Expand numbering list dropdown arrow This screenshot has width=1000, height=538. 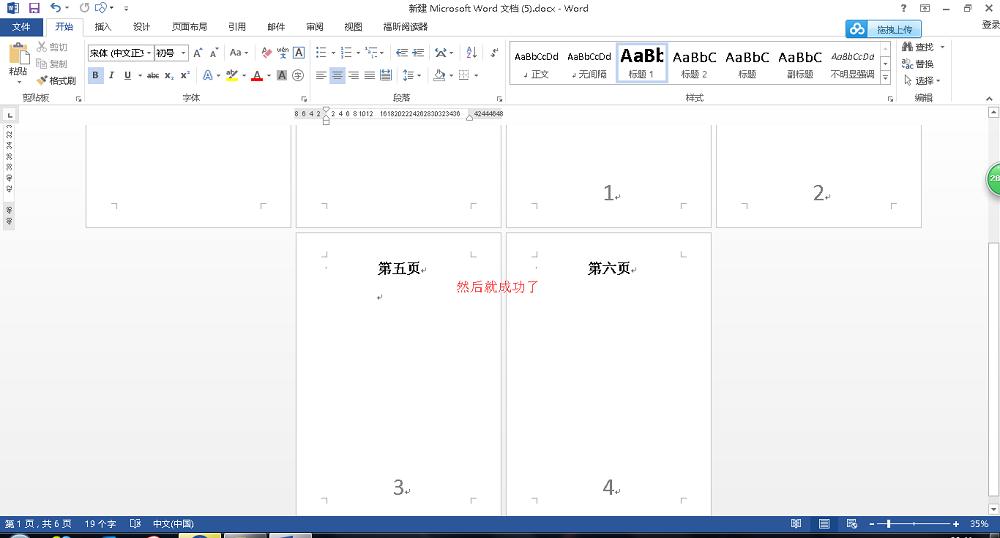(358, 53)
